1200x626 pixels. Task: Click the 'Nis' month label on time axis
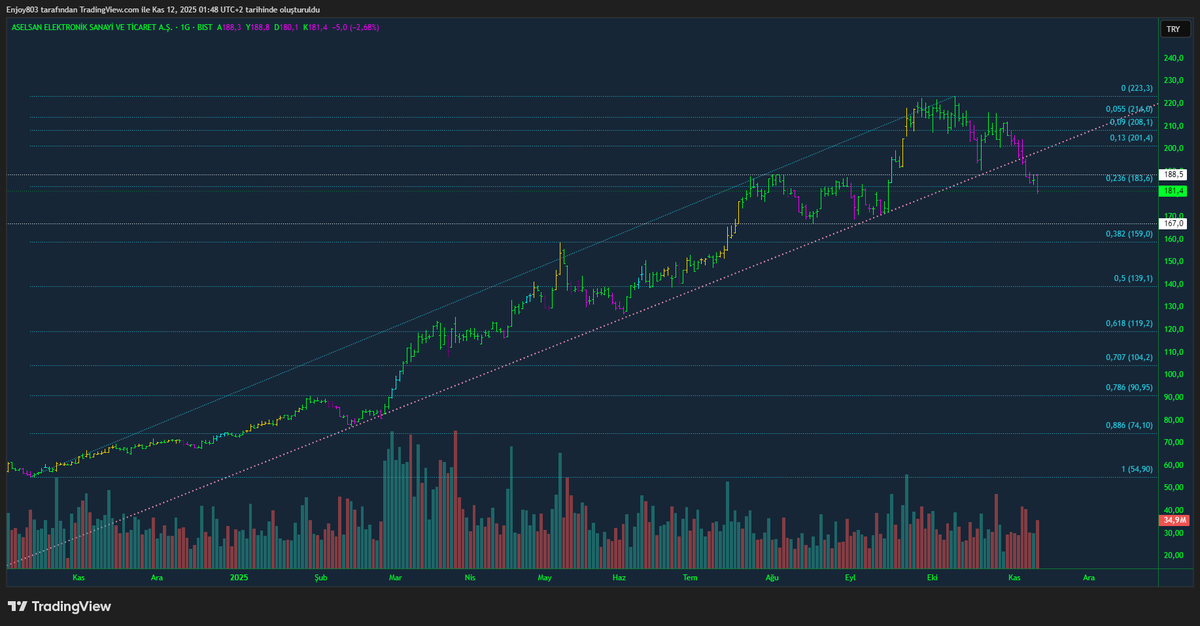469,577
